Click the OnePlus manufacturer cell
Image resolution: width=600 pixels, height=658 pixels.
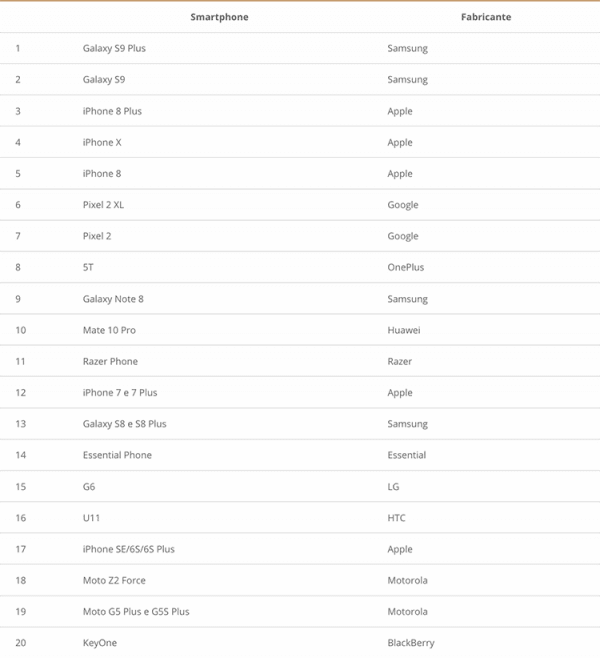click(406, 267)
